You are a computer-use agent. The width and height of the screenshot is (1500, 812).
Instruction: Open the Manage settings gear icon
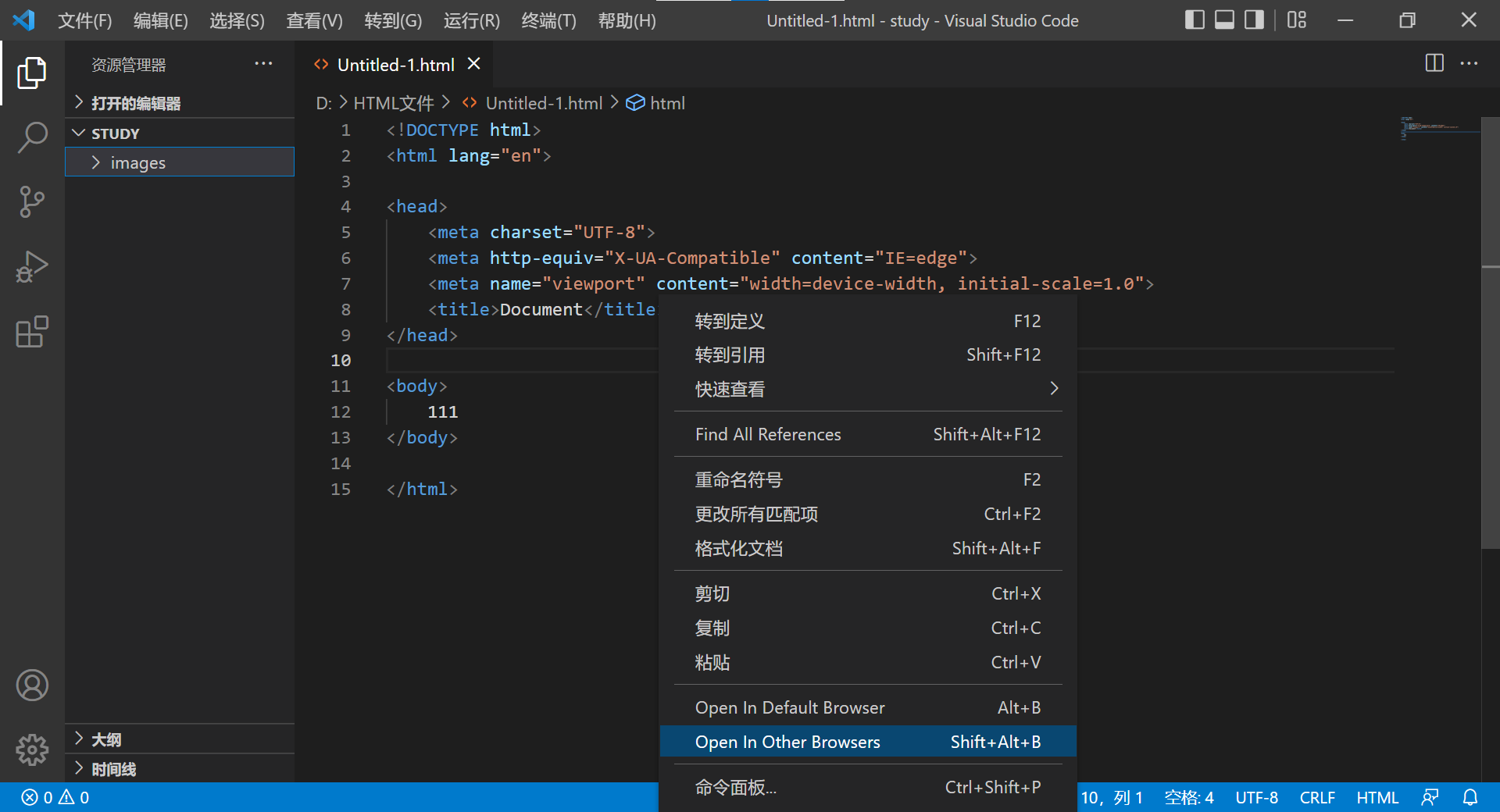[32, 750]
